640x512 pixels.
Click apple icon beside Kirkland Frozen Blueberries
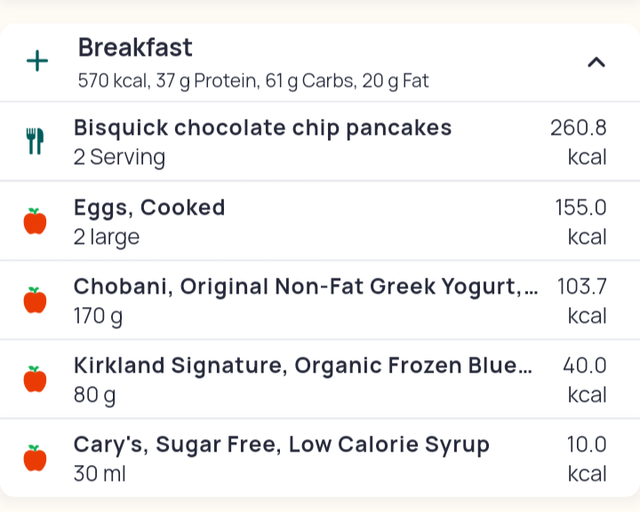point(35,379)
